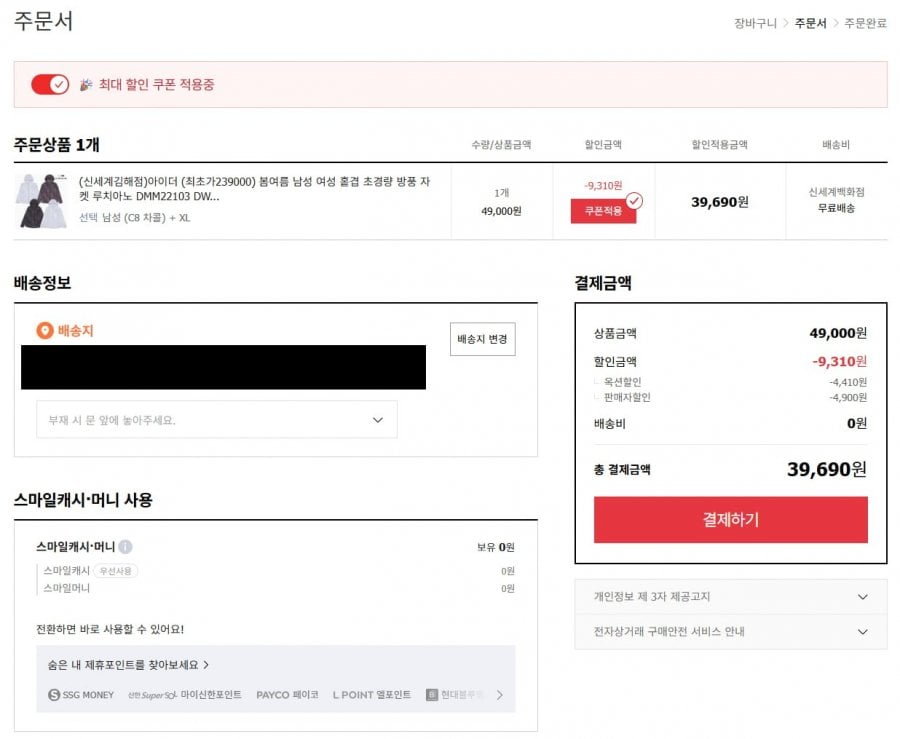Uncheck the coupon applied checkmark circle
This screenshot has height=739, width=900.
pyautogui.click(x=634, y=200)
